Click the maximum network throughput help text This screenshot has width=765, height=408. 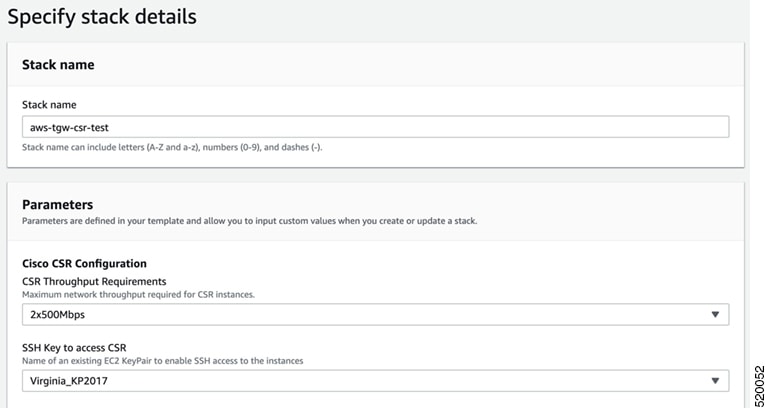139,295
